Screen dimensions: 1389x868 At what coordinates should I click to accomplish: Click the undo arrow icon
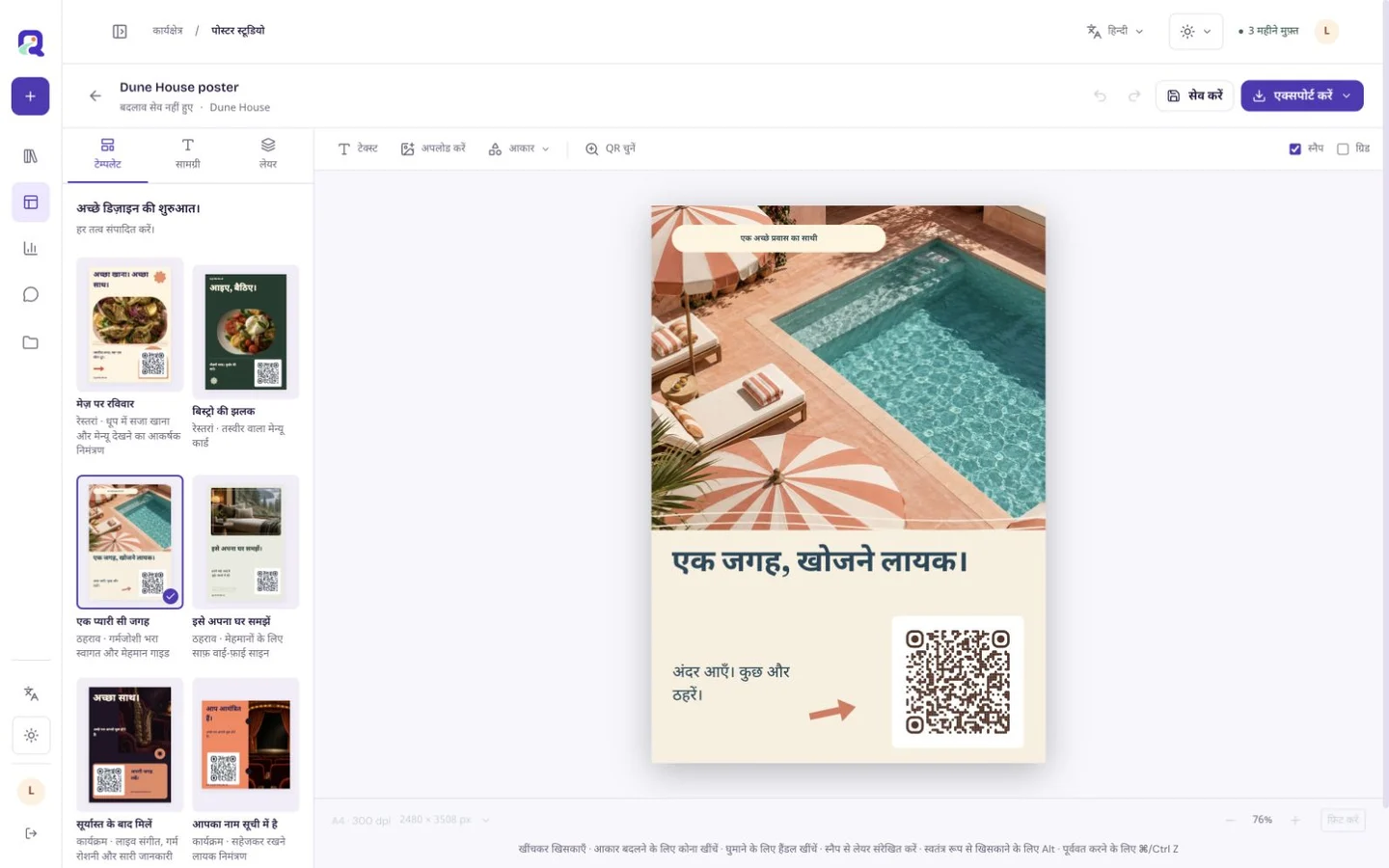pos(1100,95)
